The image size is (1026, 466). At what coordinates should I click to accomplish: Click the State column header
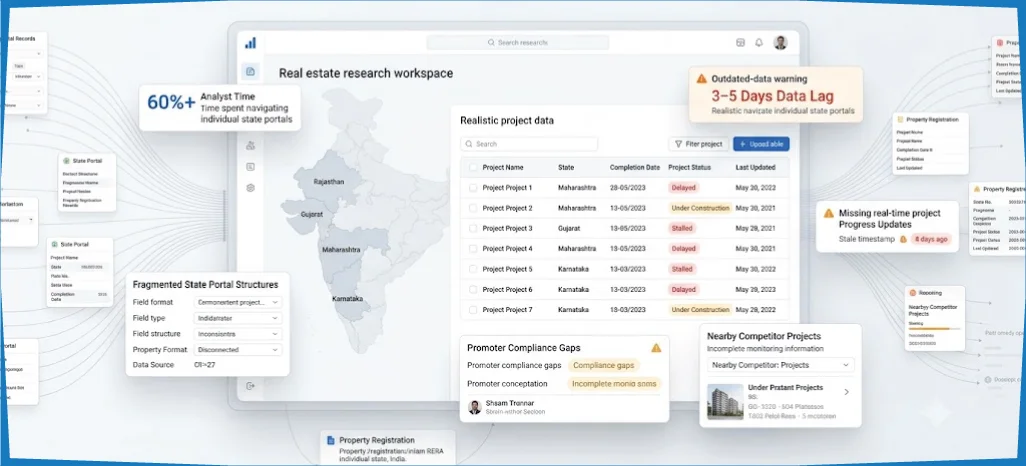click(x=566, y=168)
